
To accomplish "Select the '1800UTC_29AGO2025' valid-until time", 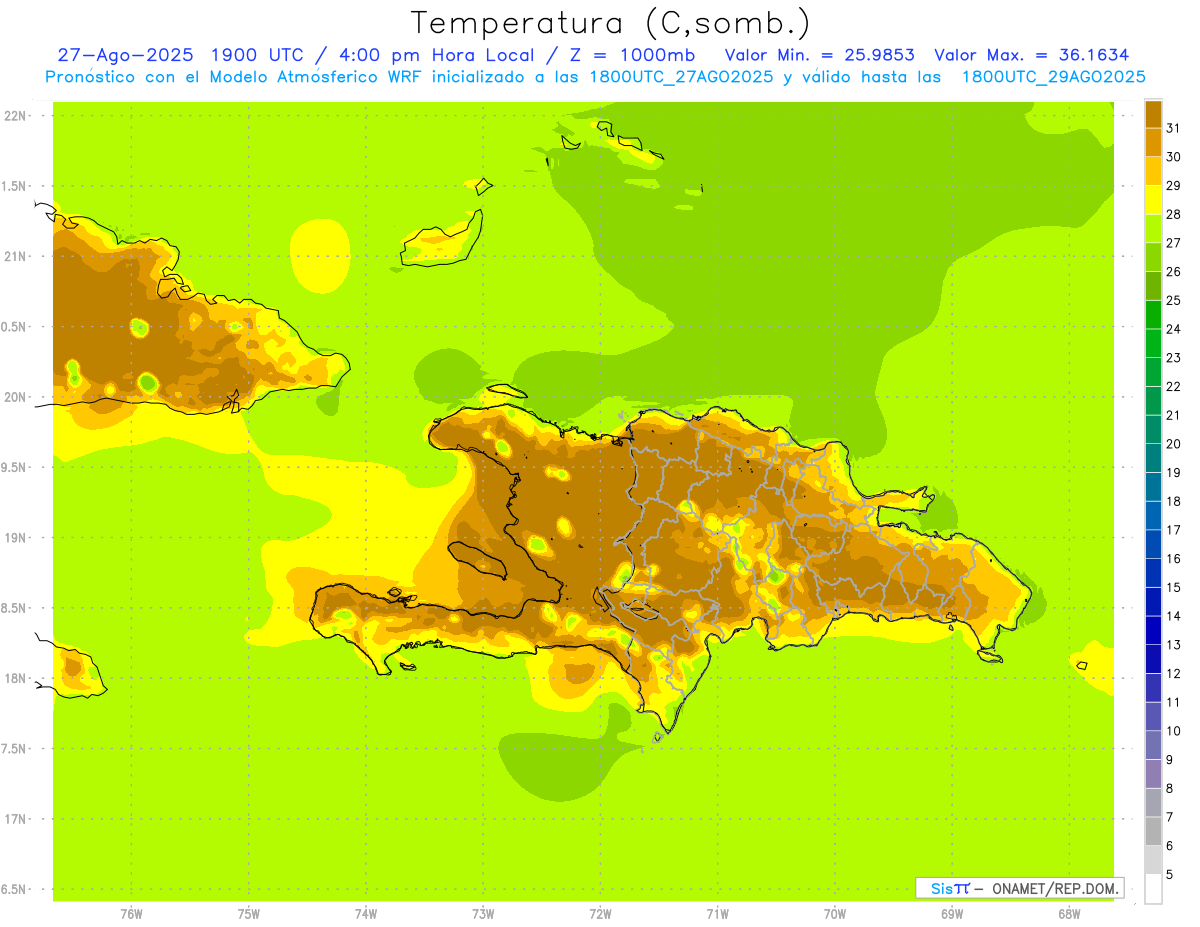I will tap(1053, 77).
